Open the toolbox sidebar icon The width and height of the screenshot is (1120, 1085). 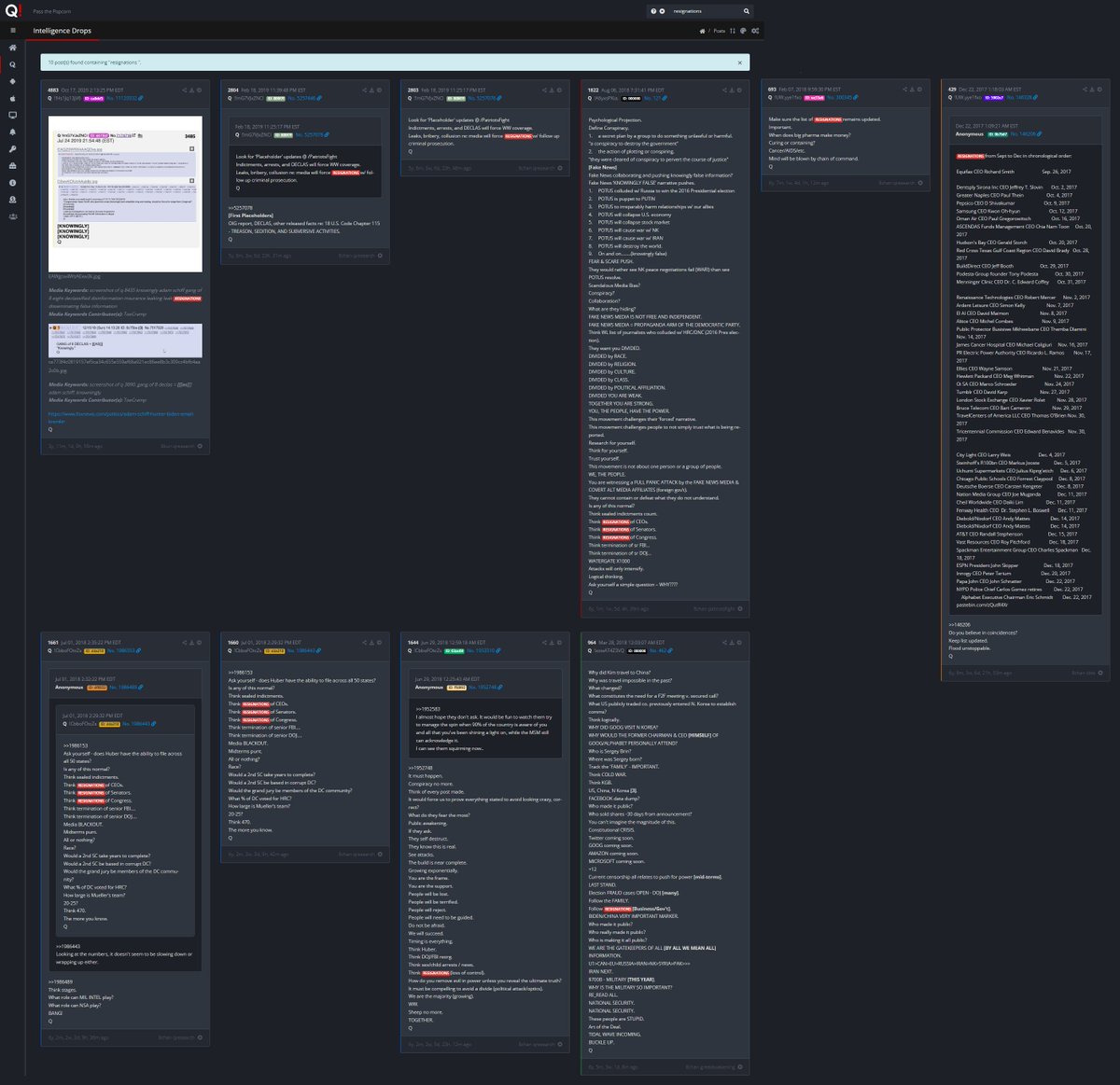pyautogui.click(x=12, y=165)
